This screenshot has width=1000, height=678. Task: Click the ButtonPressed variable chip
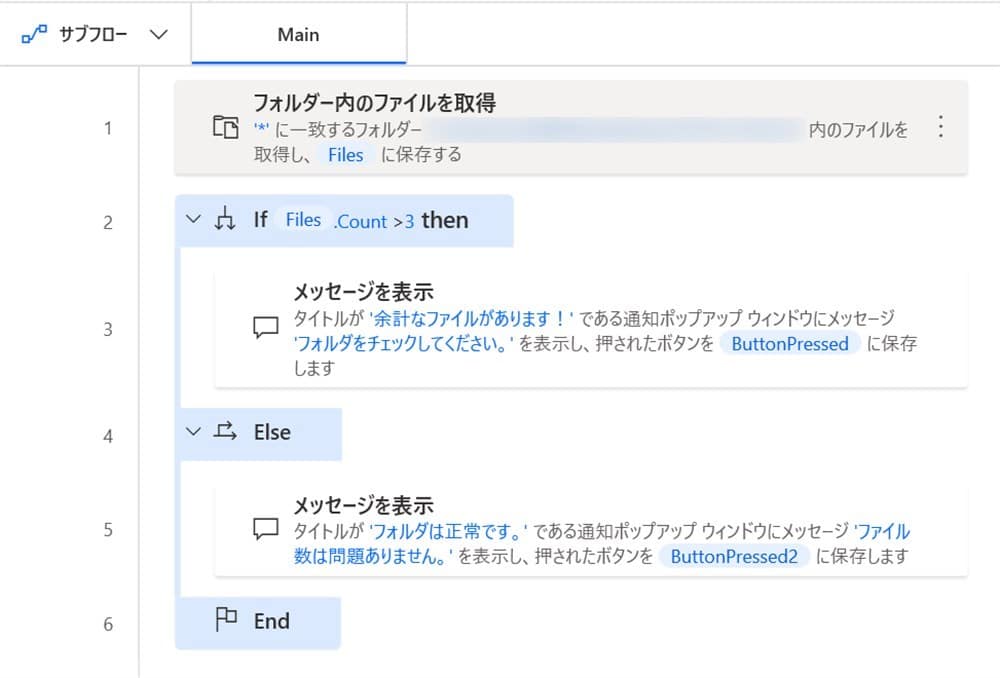[x=790, y=344]
